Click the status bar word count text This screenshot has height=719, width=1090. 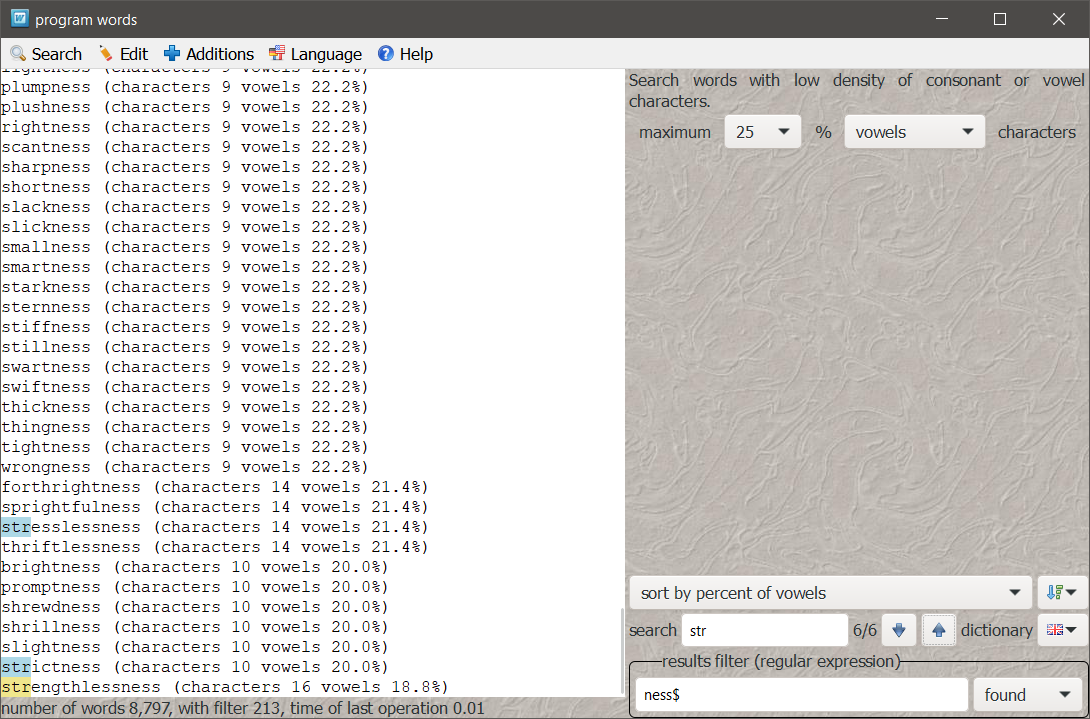(242, 709)
